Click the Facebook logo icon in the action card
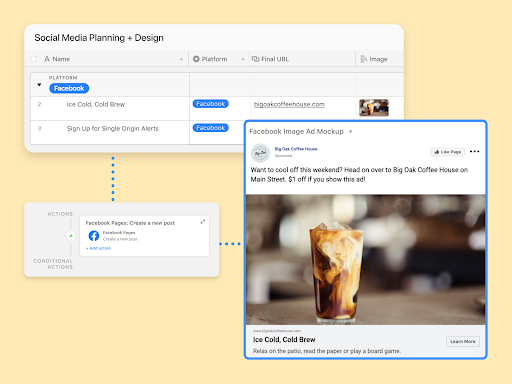 pos(94,236)
